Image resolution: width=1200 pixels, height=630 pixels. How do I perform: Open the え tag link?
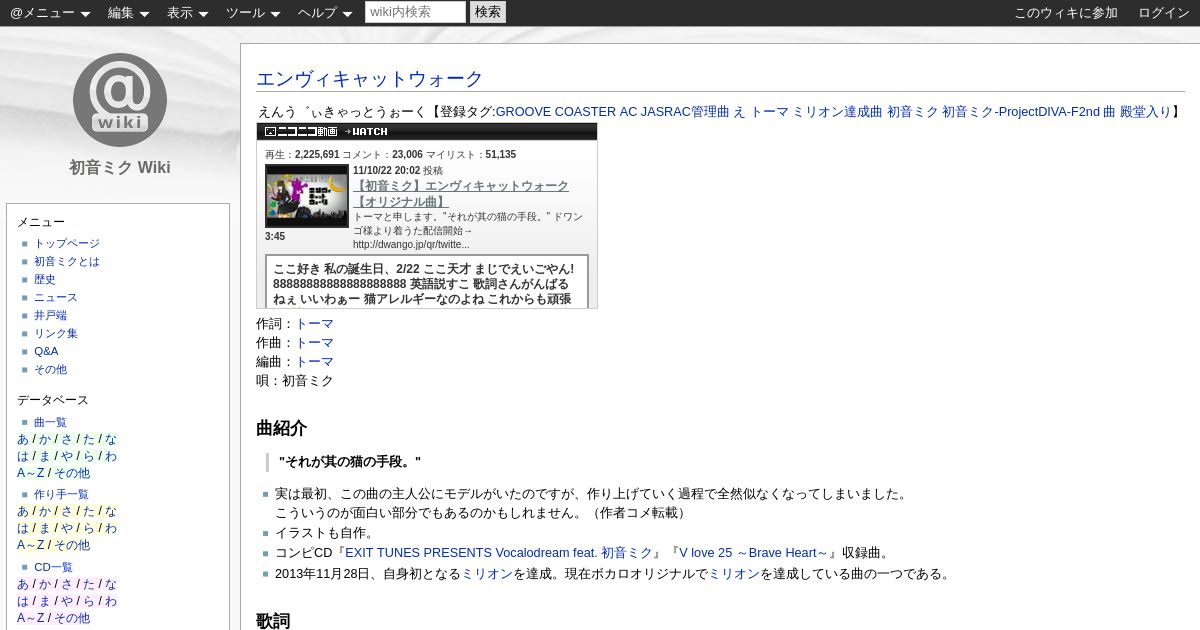739,112
